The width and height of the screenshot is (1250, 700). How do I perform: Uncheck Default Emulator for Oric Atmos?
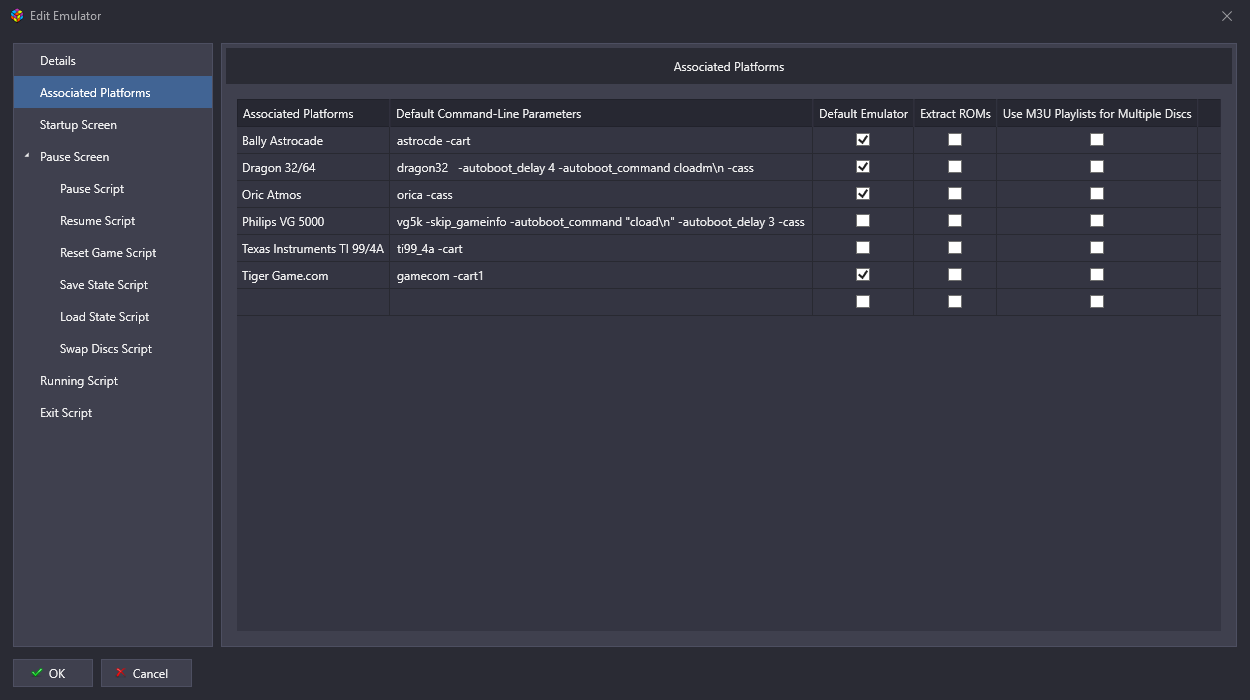[863, 194]
